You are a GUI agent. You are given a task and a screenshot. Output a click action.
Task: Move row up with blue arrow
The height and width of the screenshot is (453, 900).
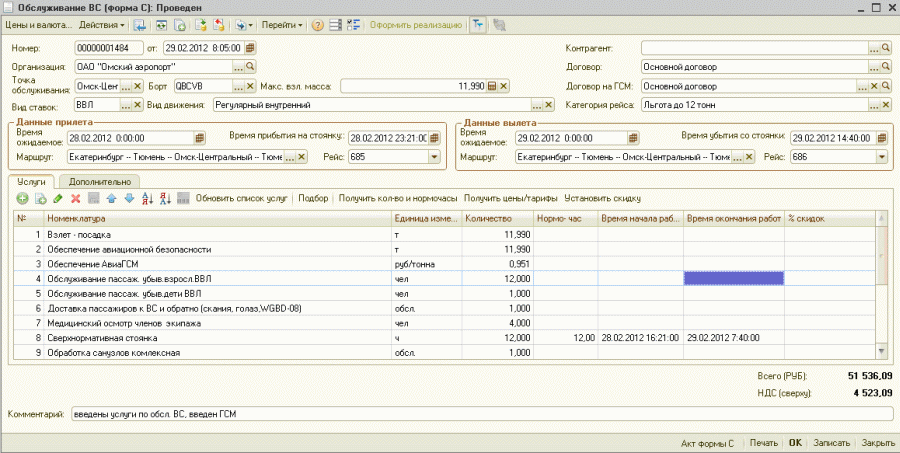click(111, 199)
